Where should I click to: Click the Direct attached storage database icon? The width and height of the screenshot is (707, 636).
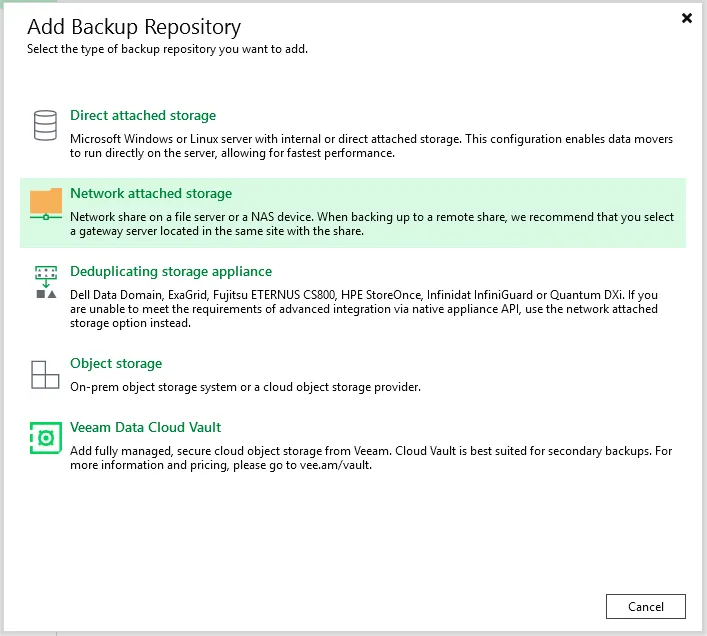[45, 126]
